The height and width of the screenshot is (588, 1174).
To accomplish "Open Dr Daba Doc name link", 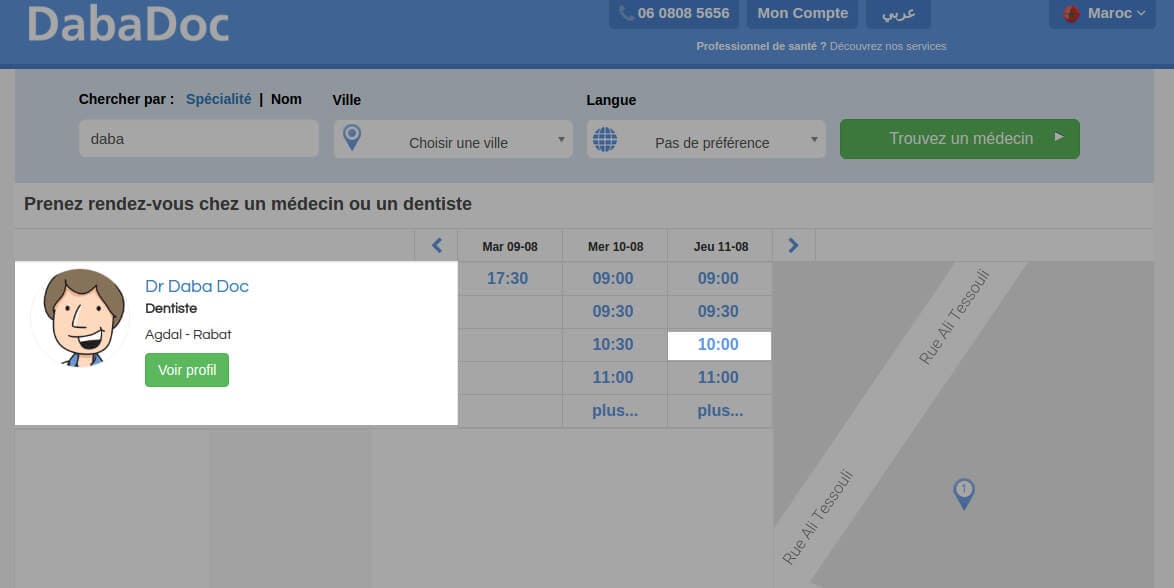I will [x=197, y=286].
